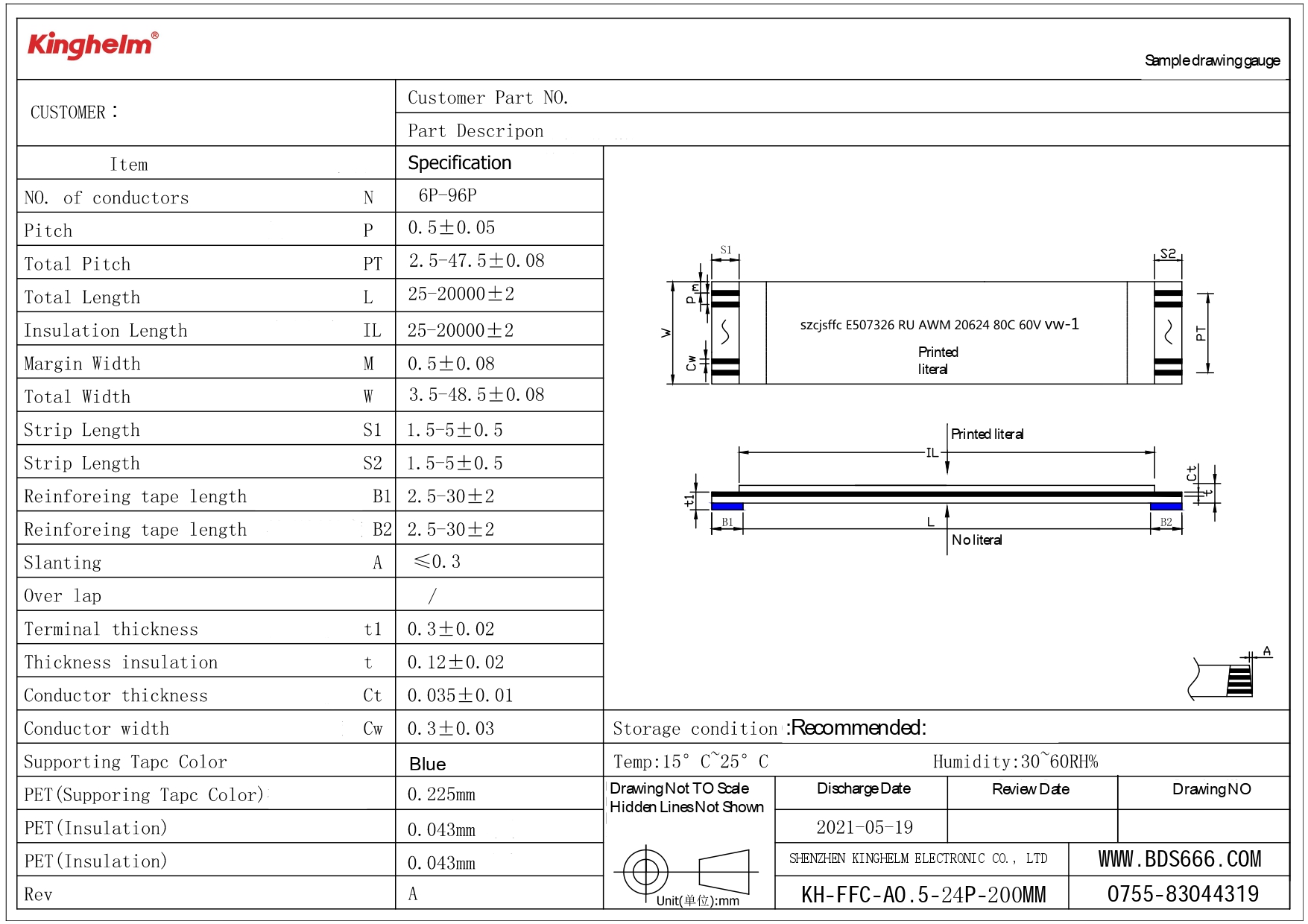Click the Insulation Length value '25-20000±2'
This screenshot has width=1308, height=924.
pyautogui.click(x=461, y=331)
